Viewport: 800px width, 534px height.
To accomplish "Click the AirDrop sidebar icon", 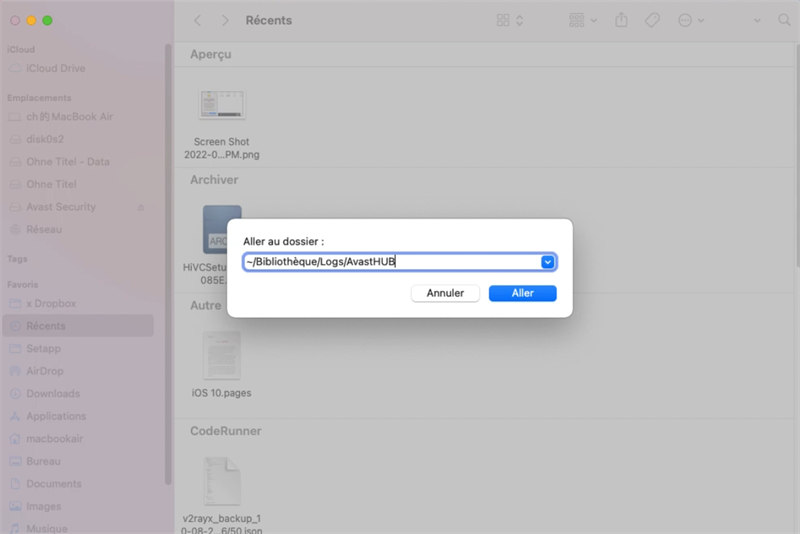I will [x=15, y=371].
